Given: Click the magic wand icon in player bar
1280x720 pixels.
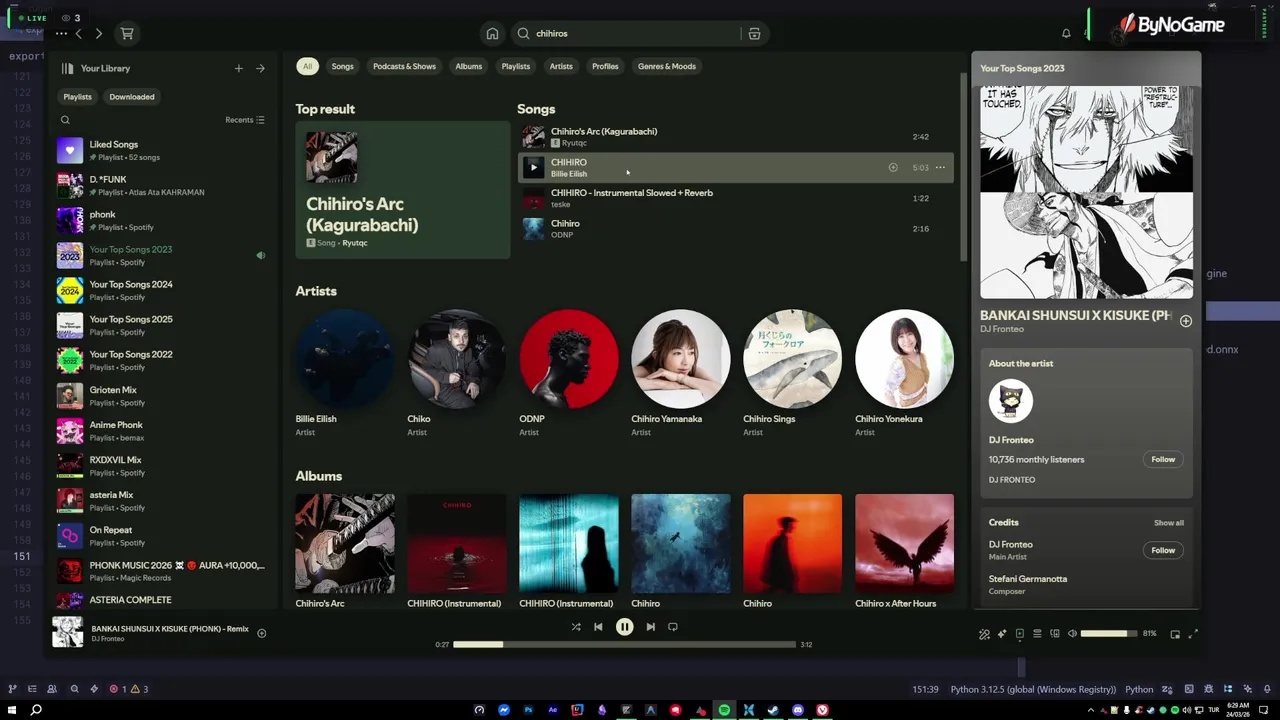Looking at the screenshot, I should (984, 634).
